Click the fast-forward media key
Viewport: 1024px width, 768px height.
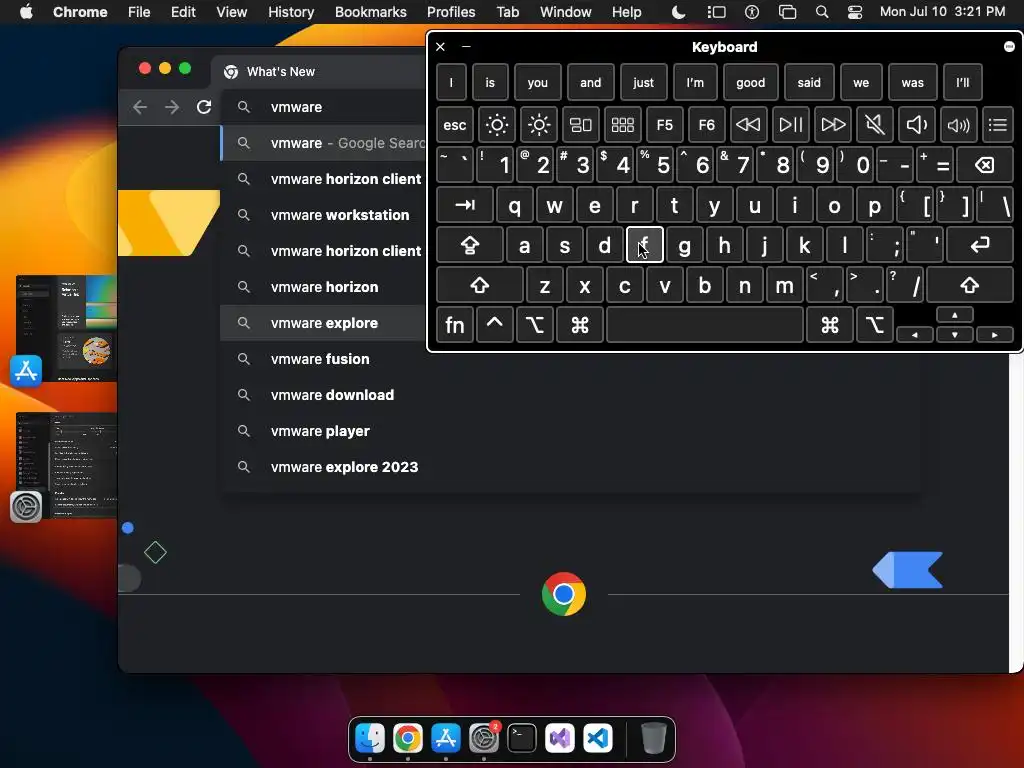click(x=833, y=124)
